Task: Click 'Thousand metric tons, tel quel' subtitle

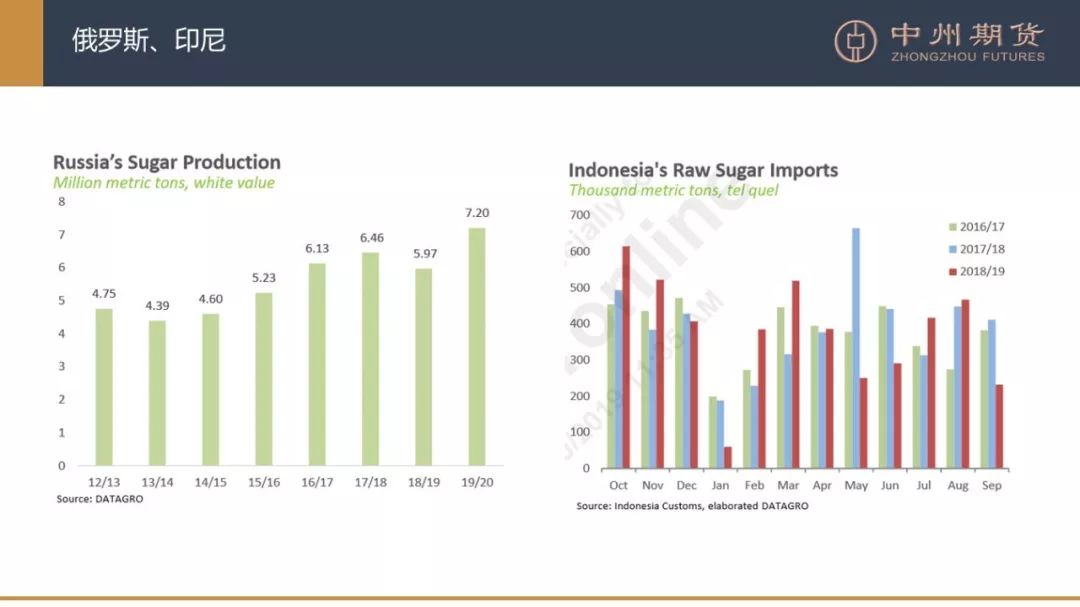Action: [x=674, y=190]
